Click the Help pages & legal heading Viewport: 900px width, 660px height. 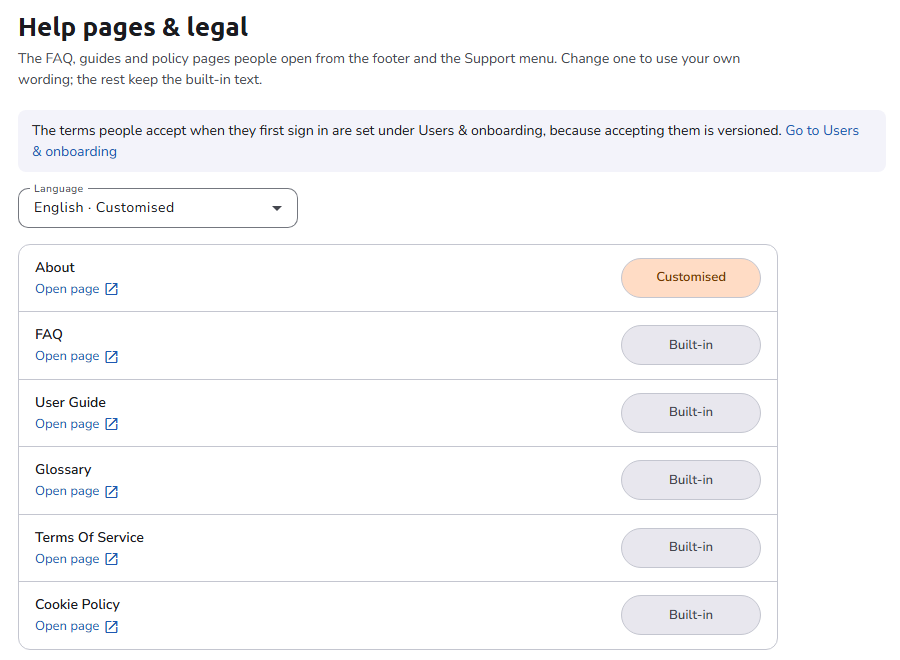point(133,27)
